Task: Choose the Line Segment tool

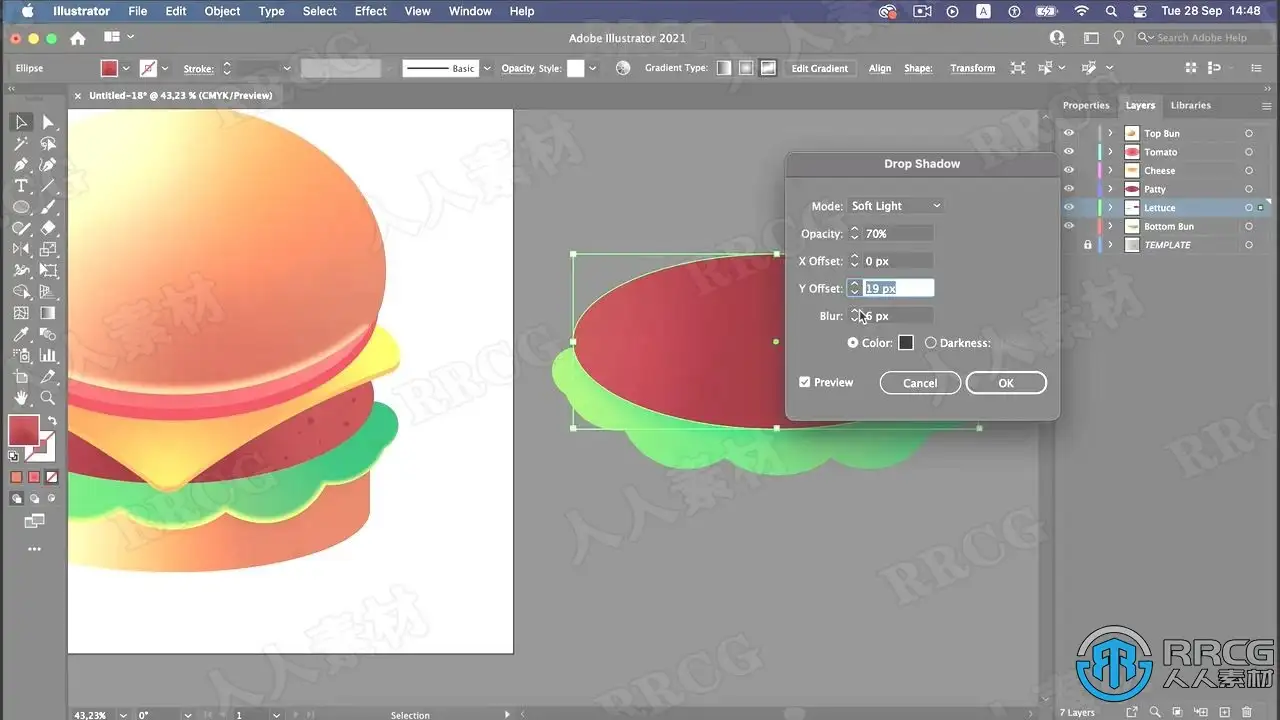Action: coord(48,186)
